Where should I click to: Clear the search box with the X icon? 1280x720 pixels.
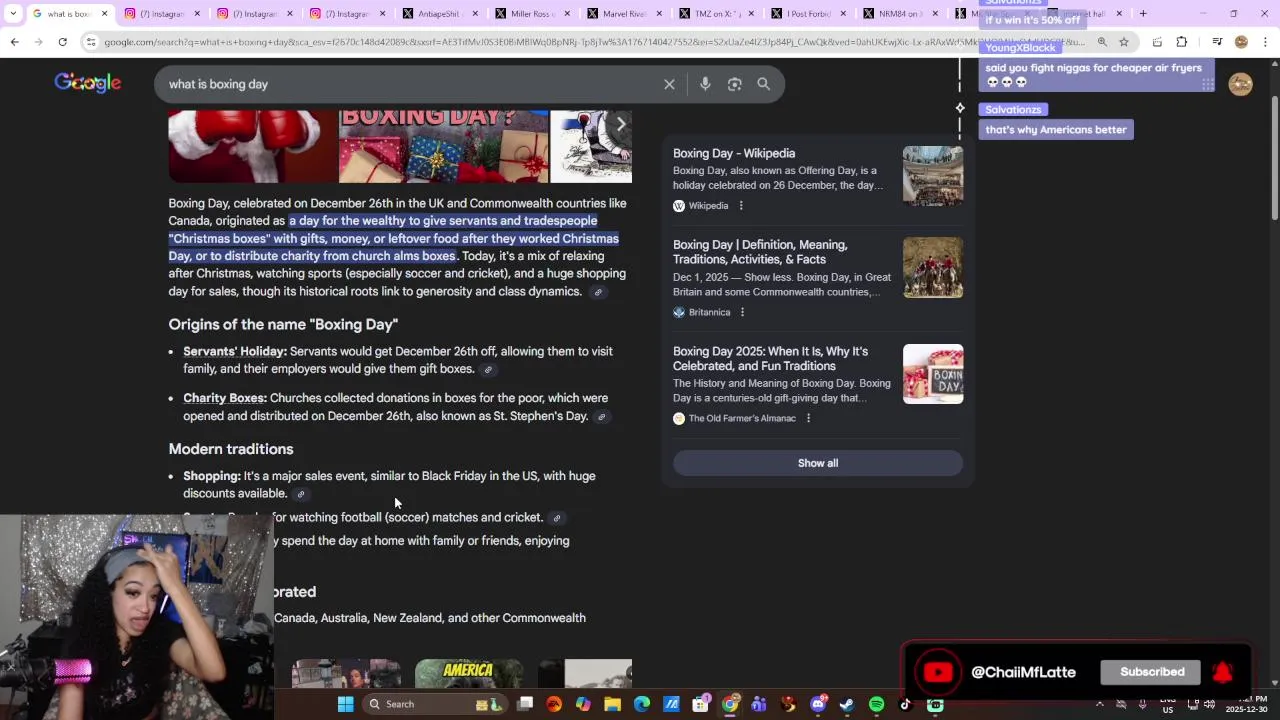pyautogui.click(x=669, y=85)
